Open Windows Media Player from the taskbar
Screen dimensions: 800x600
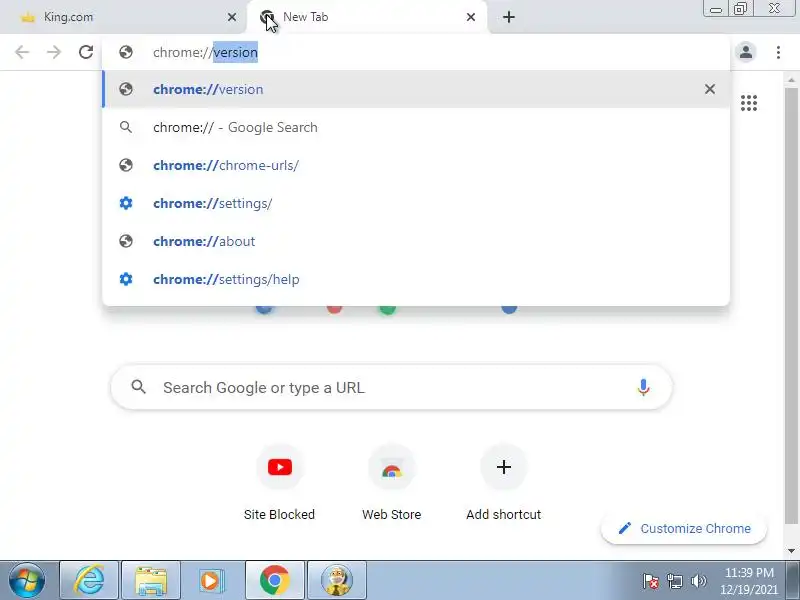(x=213, y=581)
